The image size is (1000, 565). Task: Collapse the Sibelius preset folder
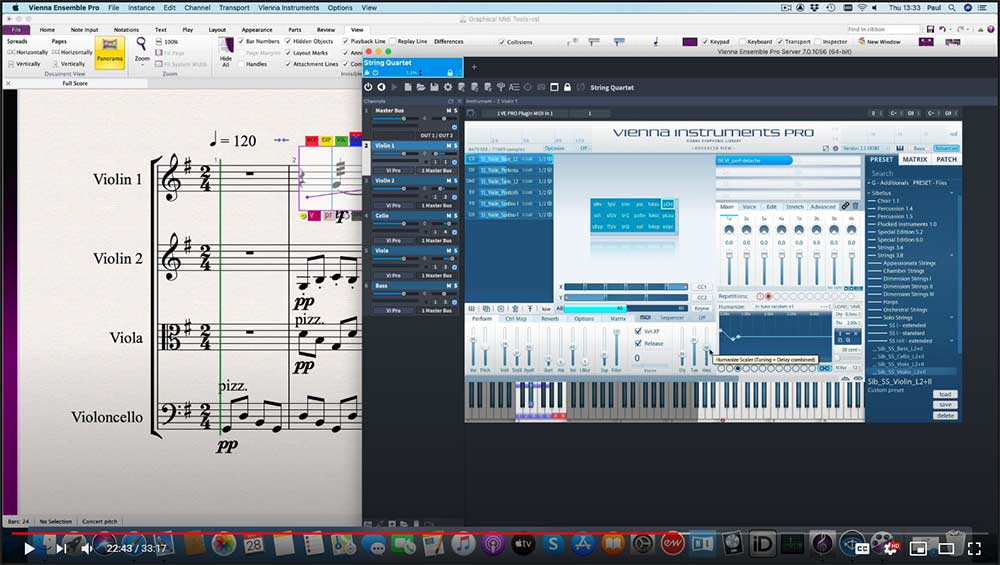point(952,193)
